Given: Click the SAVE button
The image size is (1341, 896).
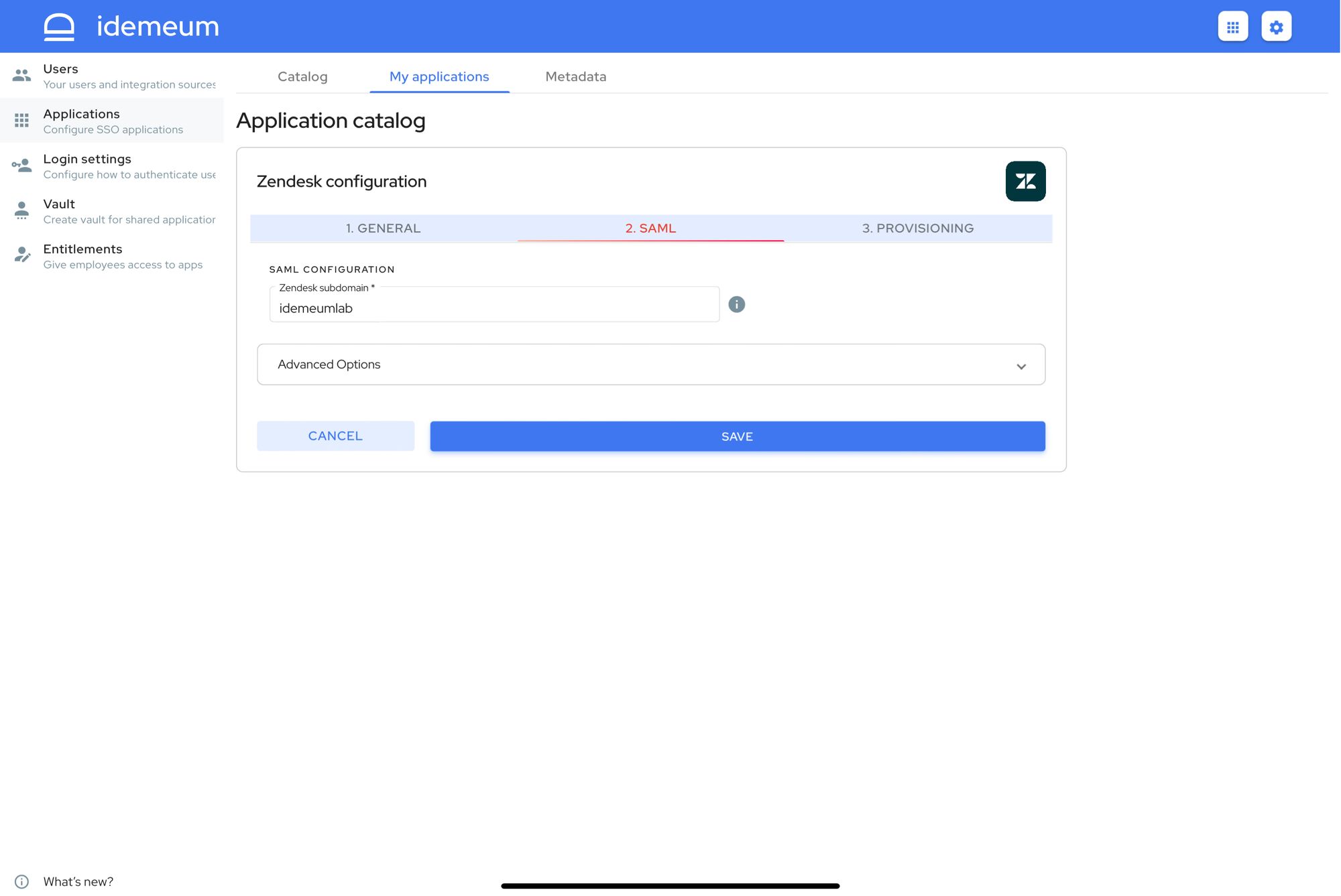Looking at the screenshot, I should coord(737,436).
